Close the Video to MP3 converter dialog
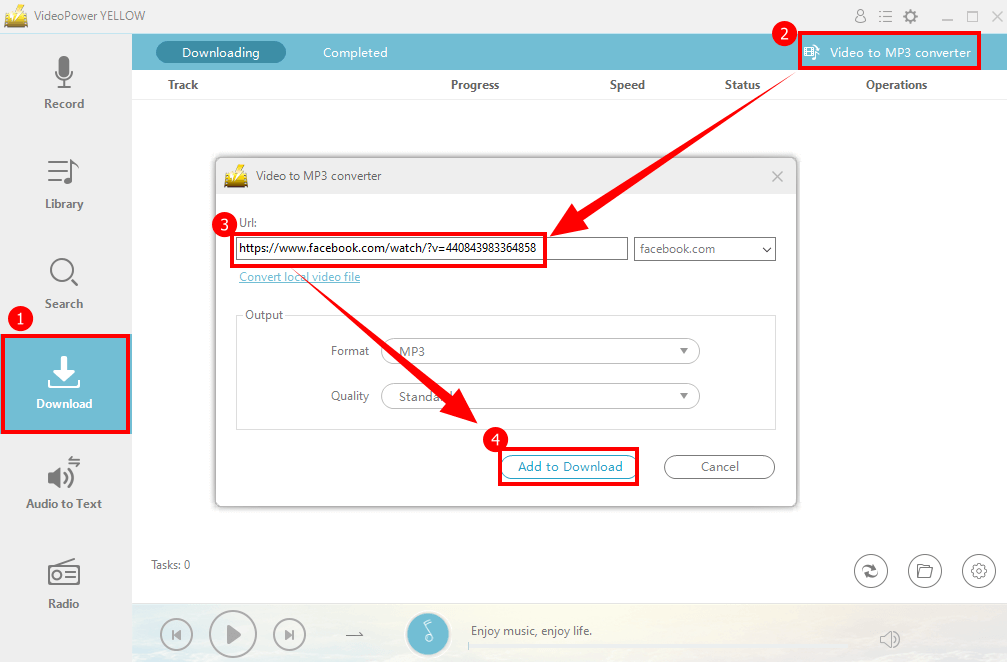This screenshot has width=1007, height=662. [x=777, y=176]
